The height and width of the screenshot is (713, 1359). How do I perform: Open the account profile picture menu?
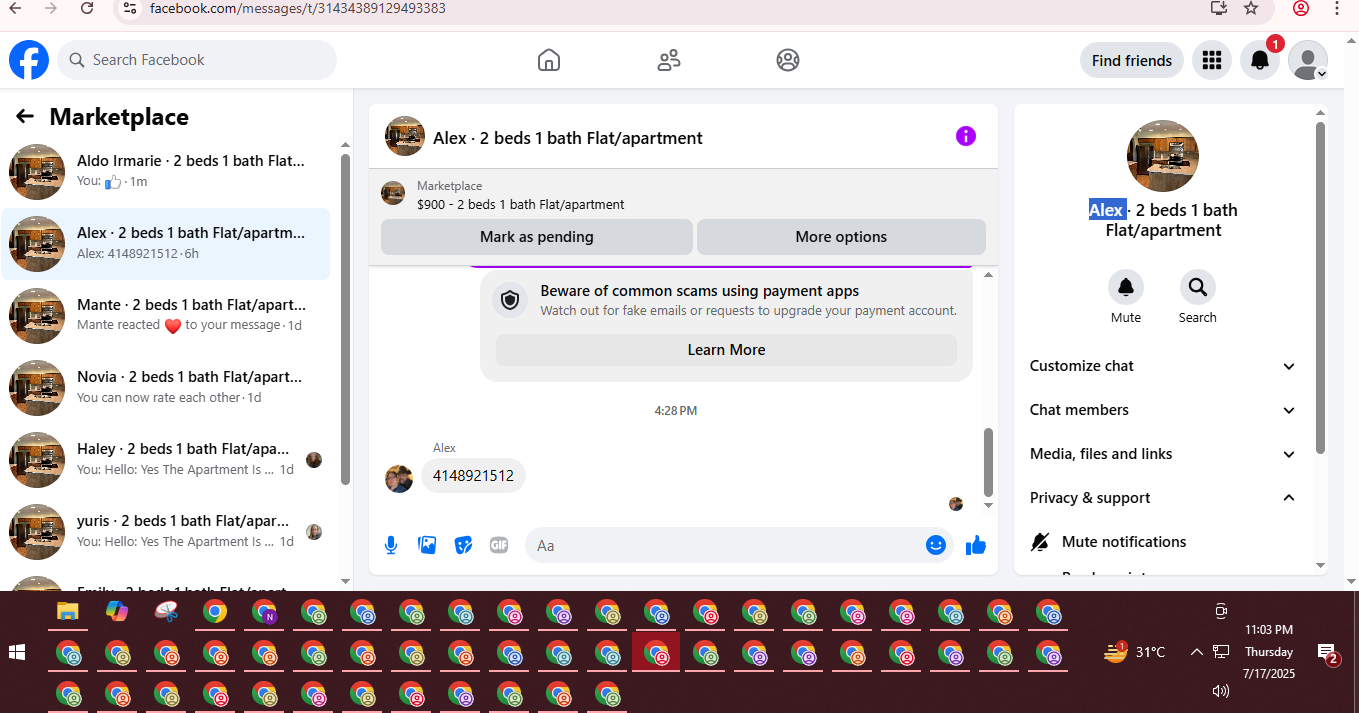point(1308,61)
